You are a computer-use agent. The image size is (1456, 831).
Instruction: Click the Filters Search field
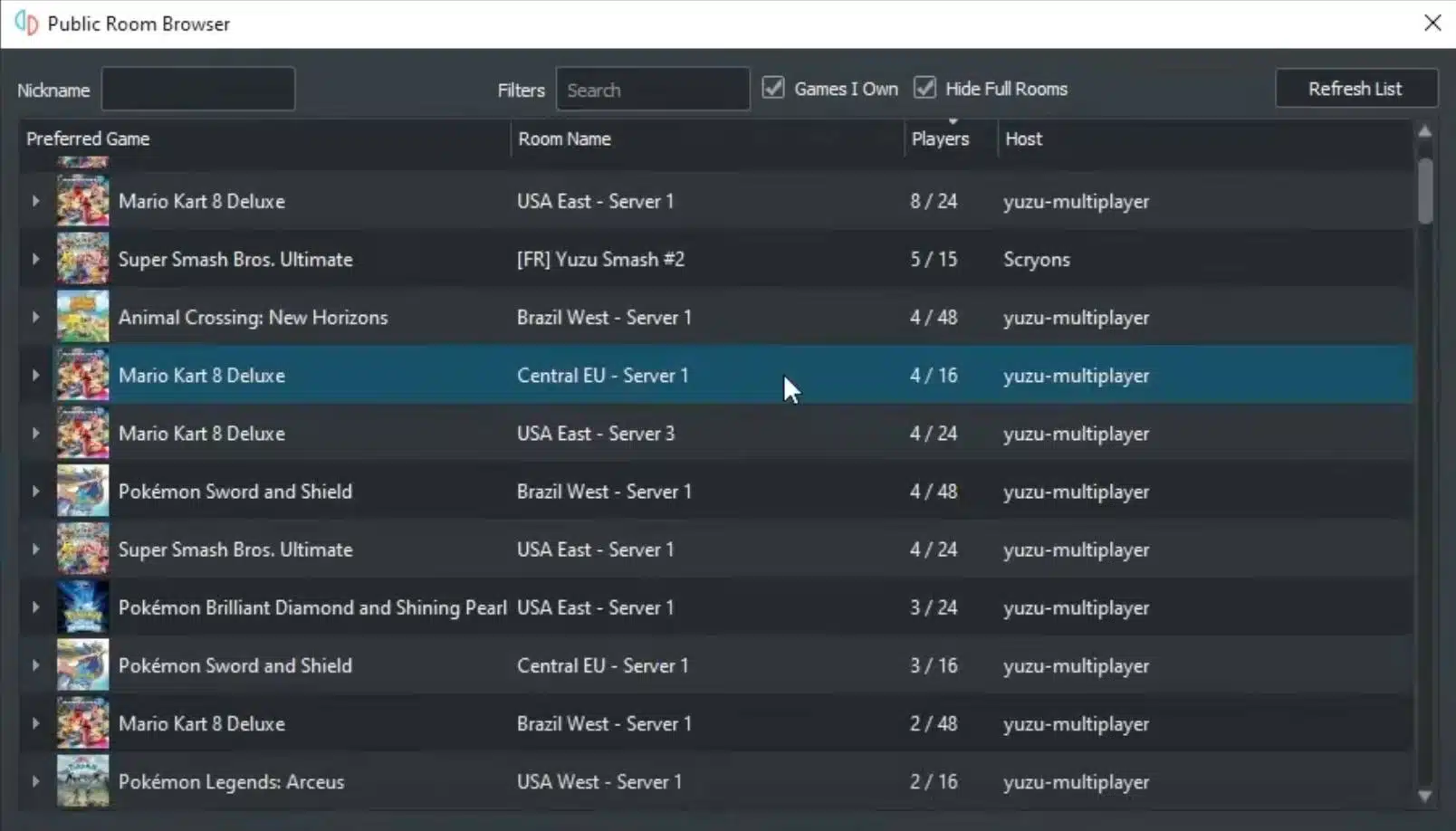click(x=652, y=89)
